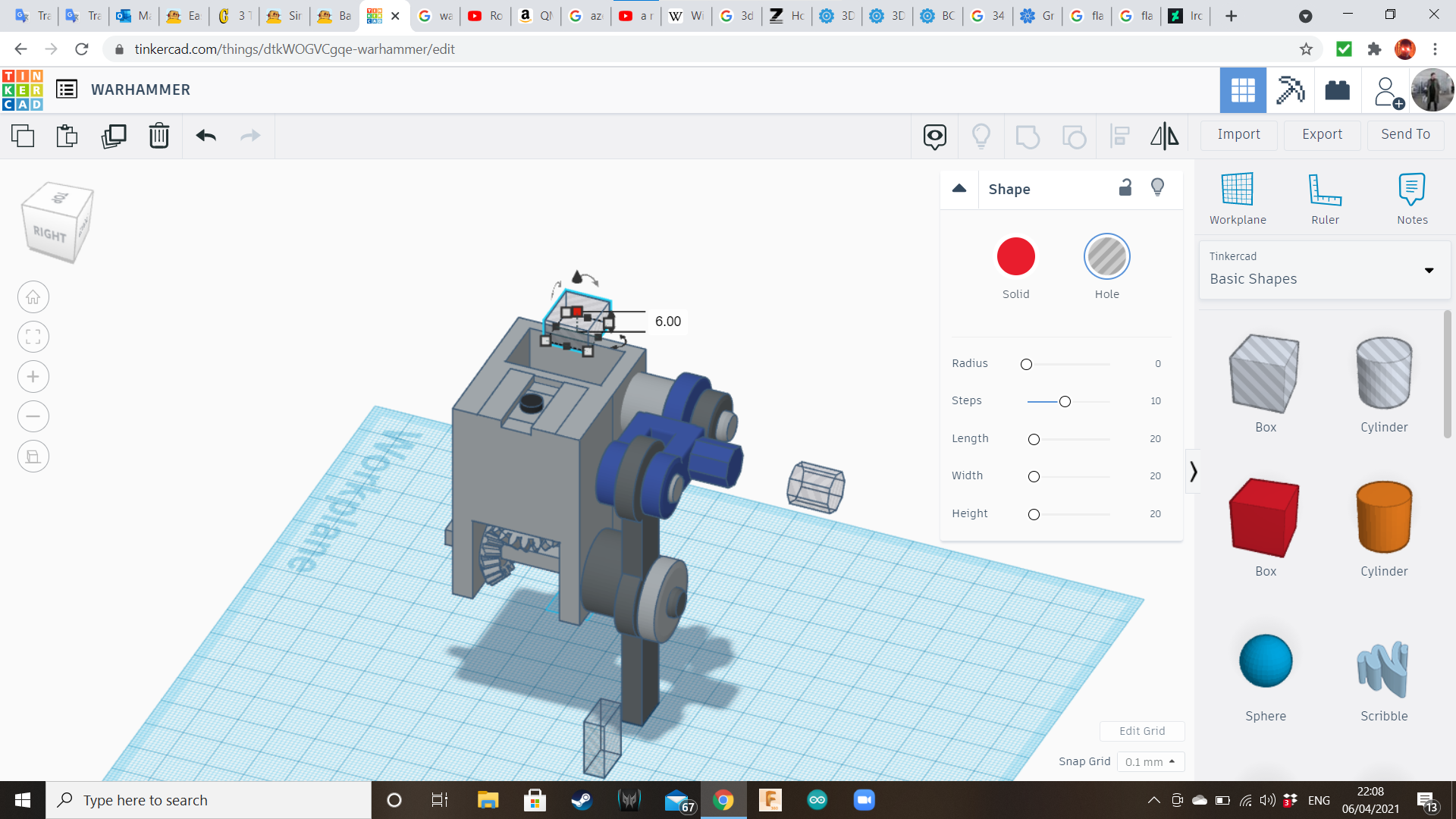Viewport: 1456px width, 819px height.
Task: Collapse the Shape panel
Action: click(x=959, y=189)
